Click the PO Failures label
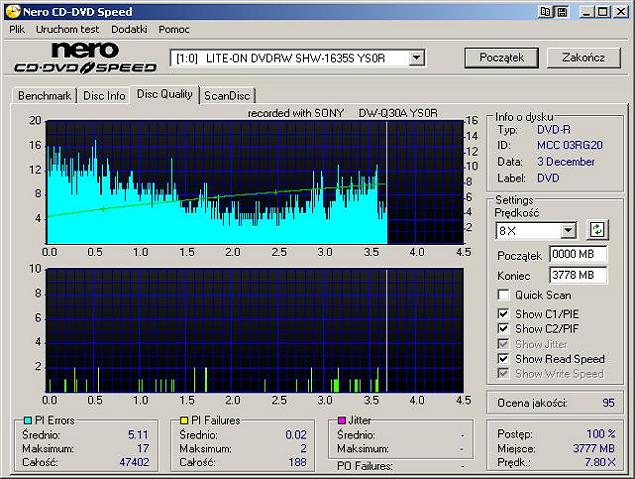Viewport: 635px width, 479px height. pos(364,466)
